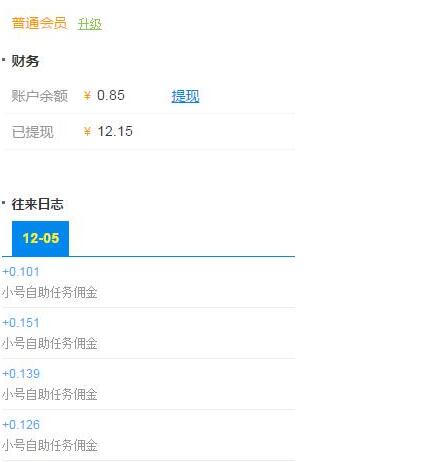Click 小号自助任务佣金 under +0.151
421x462 pixels.
(50, 344)
